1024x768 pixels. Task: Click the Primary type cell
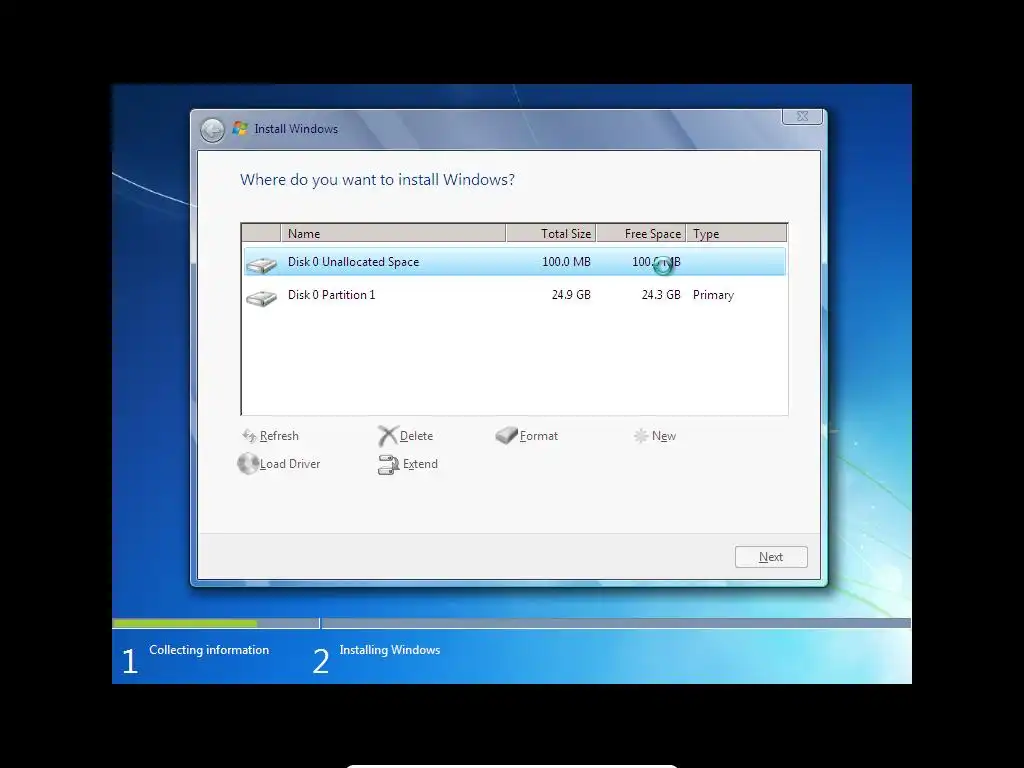(x=713, y=295)
